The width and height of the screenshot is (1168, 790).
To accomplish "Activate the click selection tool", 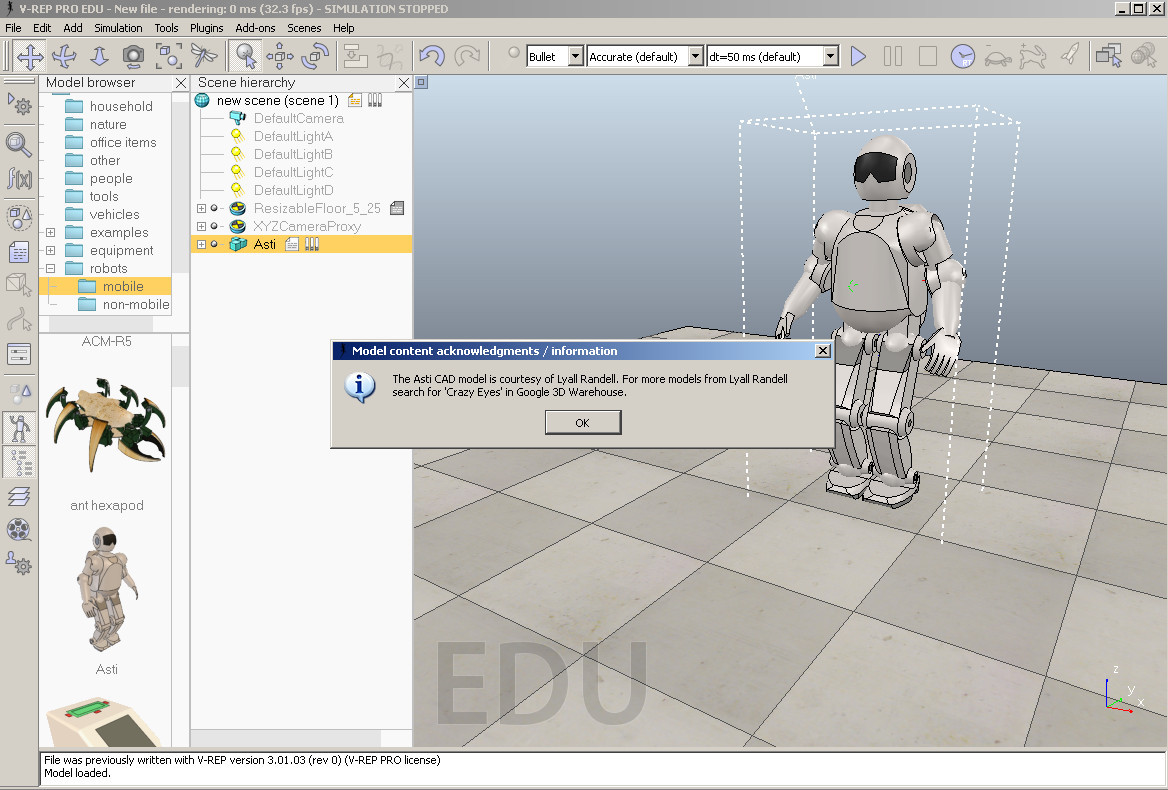I will [245, 57].
